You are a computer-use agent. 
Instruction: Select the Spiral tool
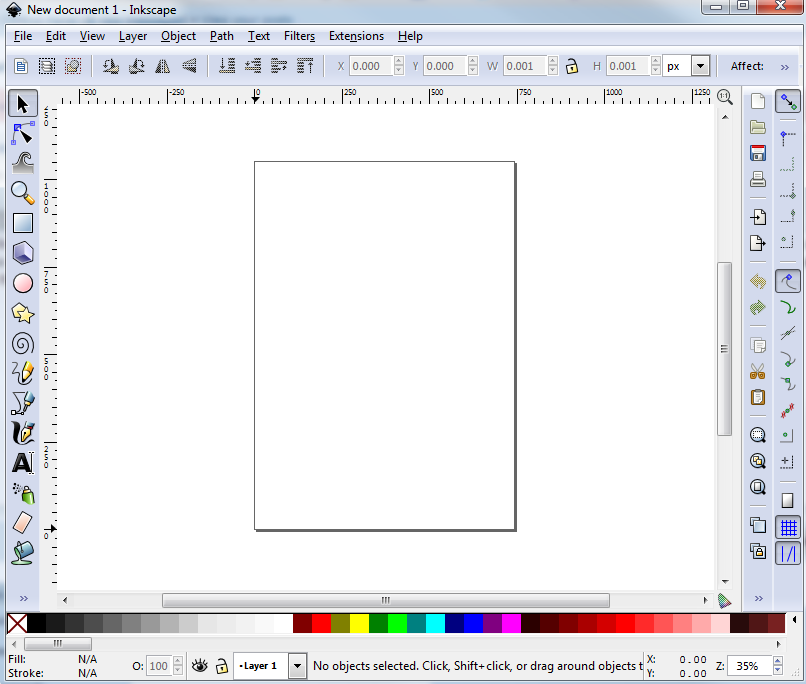point(22,343)
